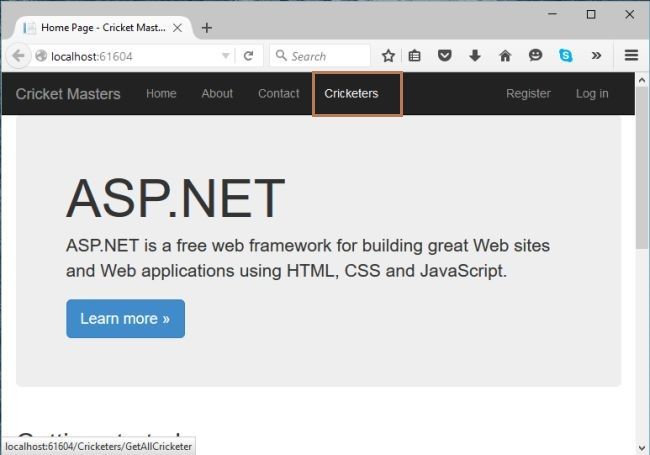Image resolution: width=650 pixels, height=455 pixels.
Task: Open the Cricketers nav link
Action: [x=352, y=94]
